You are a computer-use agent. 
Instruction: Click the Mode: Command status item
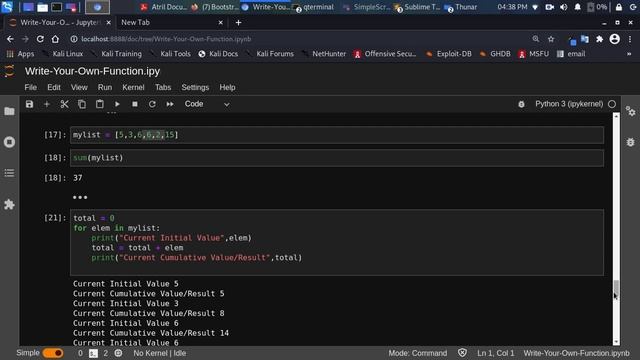click(418, 353)
